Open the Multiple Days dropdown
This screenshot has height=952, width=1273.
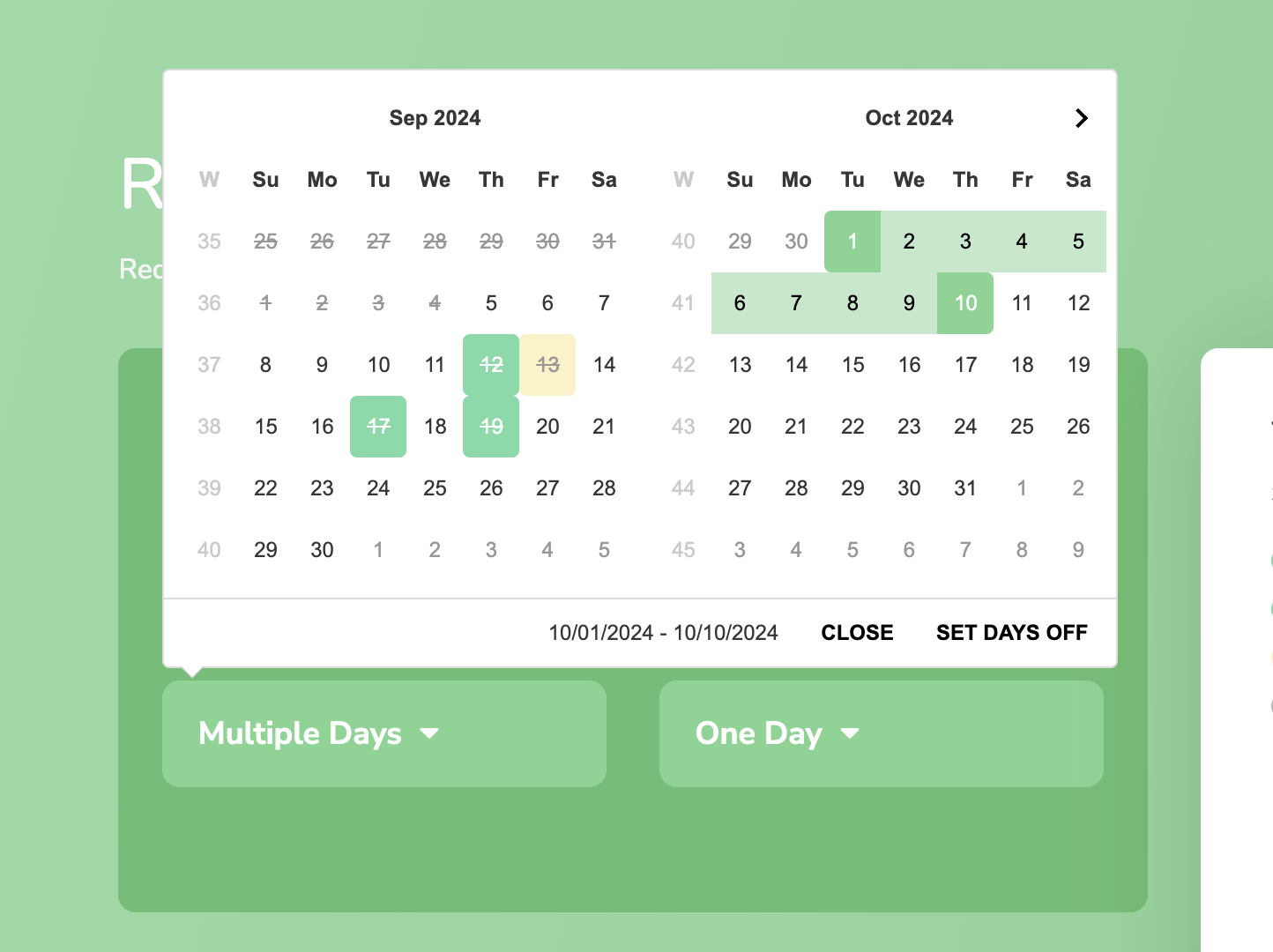click(x=384, y=733)
